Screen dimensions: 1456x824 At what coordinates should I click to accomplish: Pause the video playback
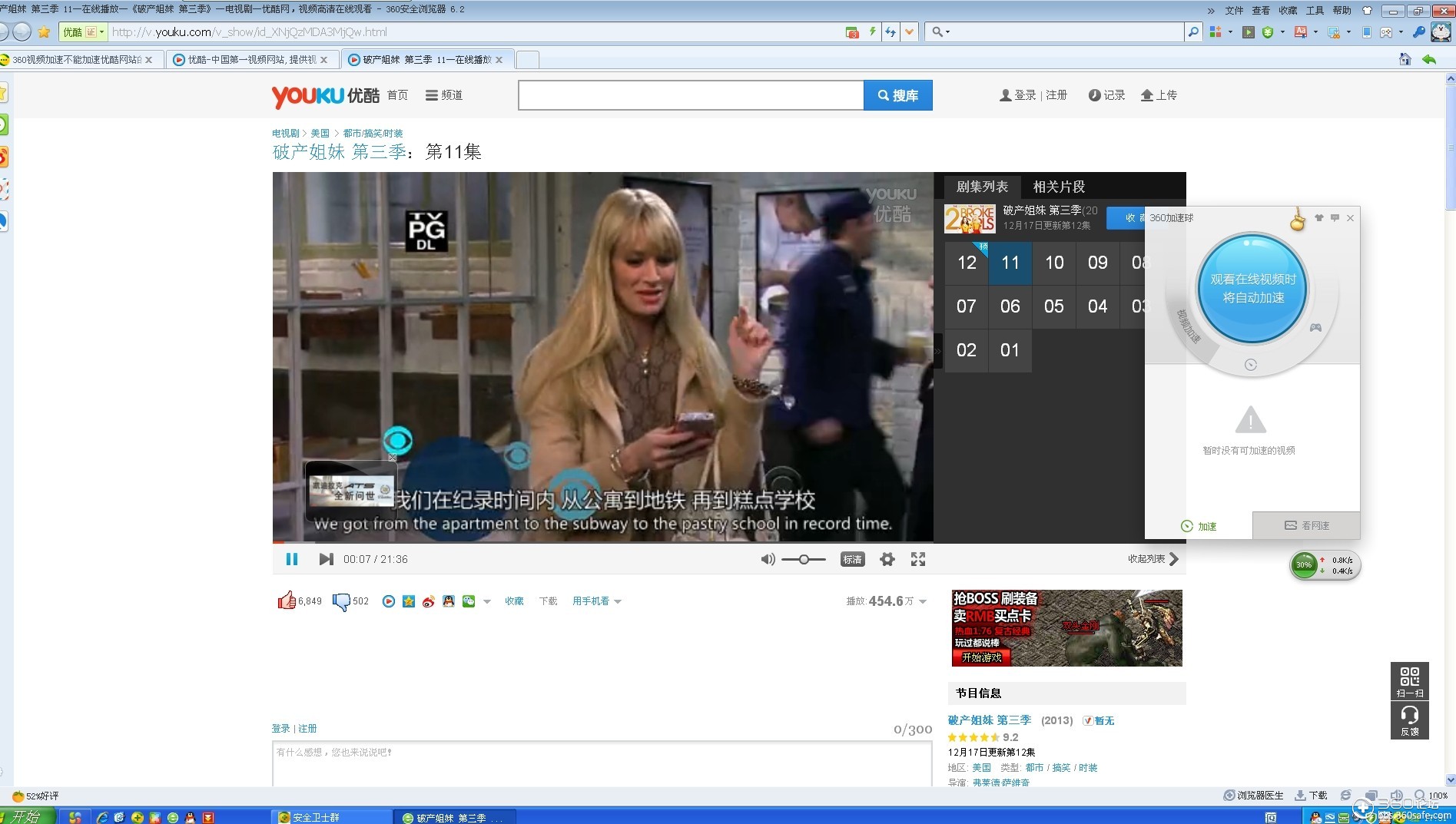coord(292,559)
